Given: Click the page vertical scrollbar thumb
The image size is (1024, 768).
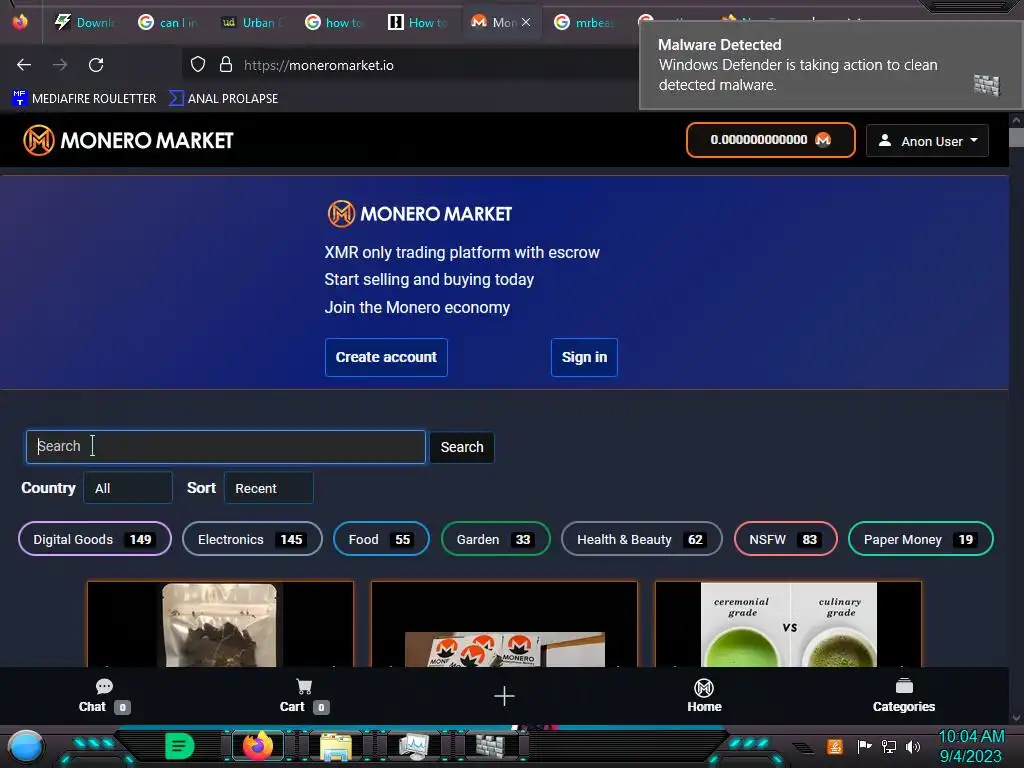Looking at the screenshot, I should [1016, 138].
